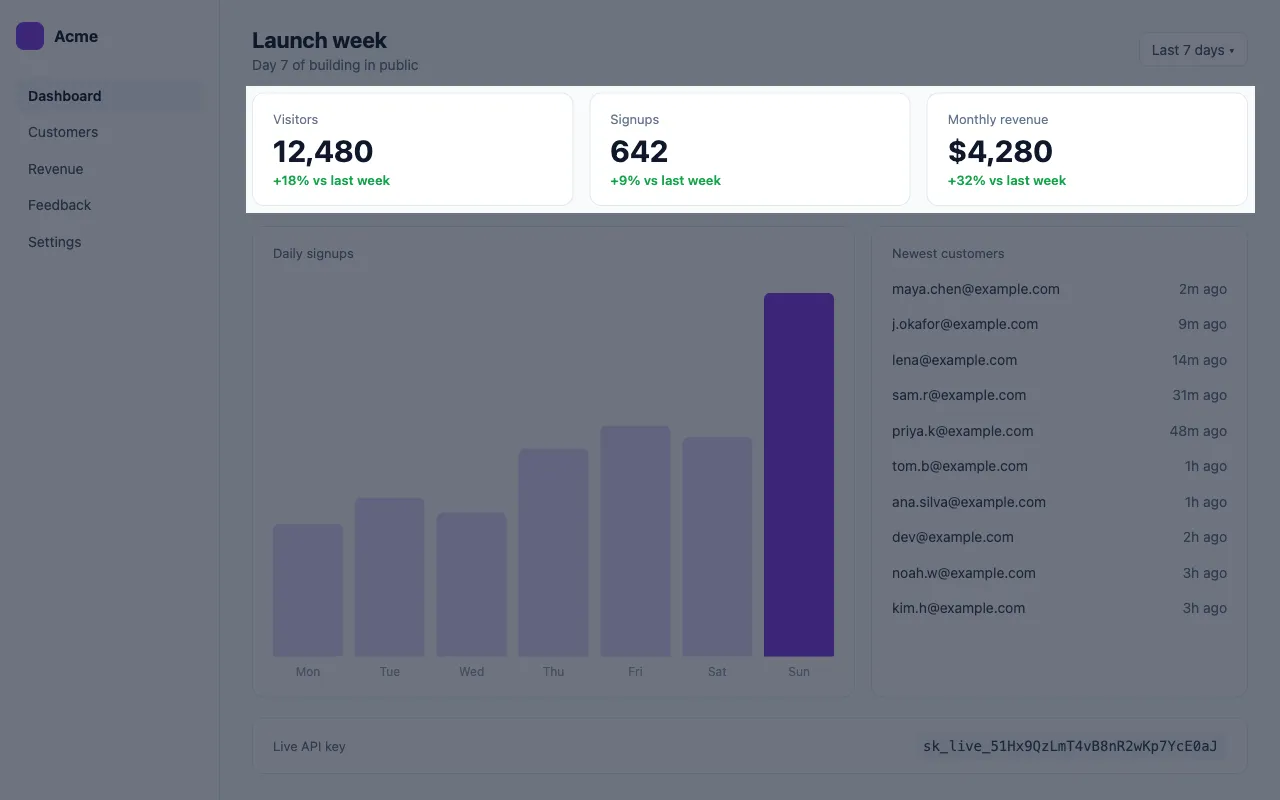Select the Fri bar in Daily signups
The height and width of the screenshot is (800, 1280).
(x=635, y=541)
